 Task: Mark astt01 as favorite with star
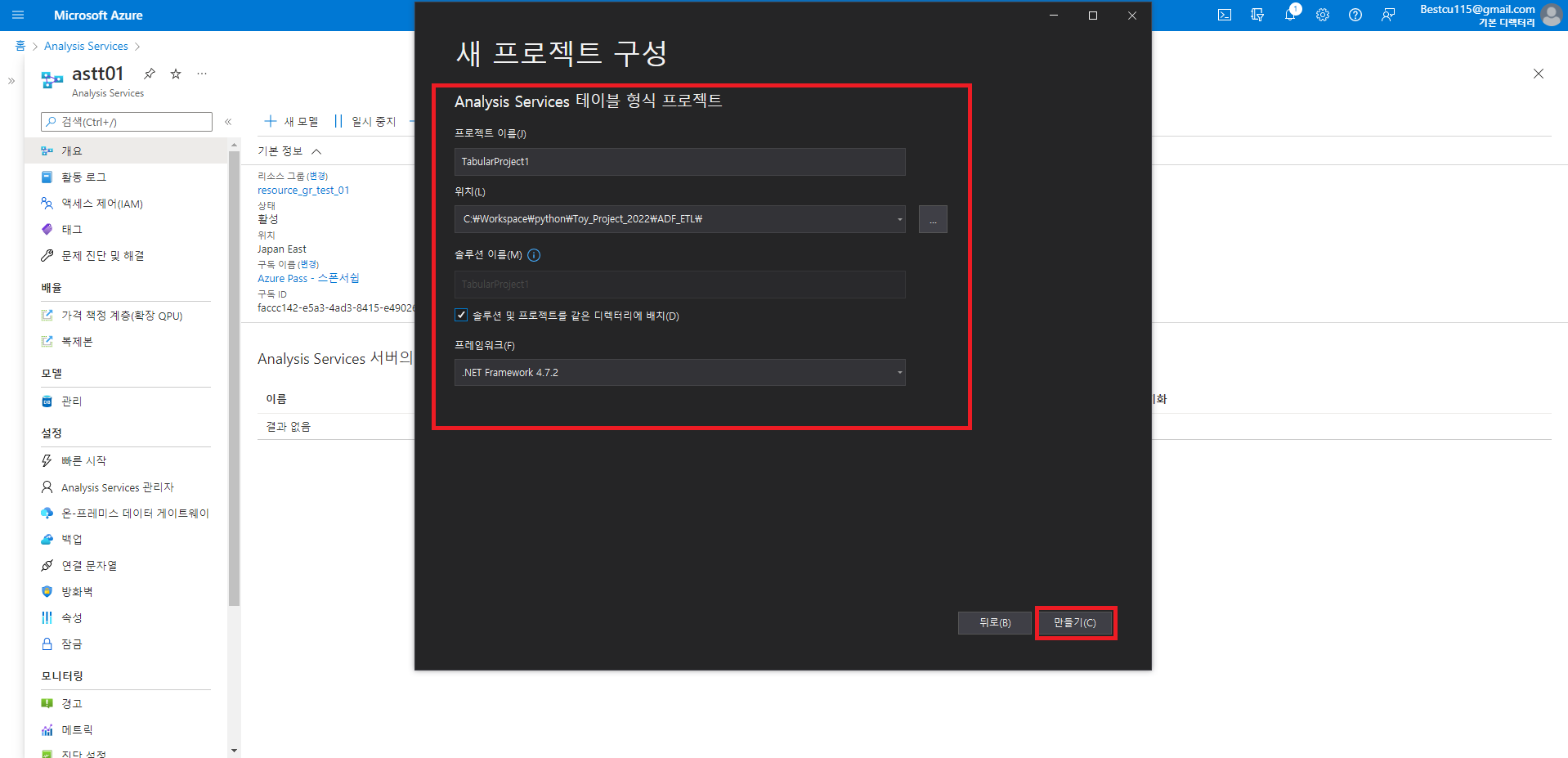(x=176, y=74)
